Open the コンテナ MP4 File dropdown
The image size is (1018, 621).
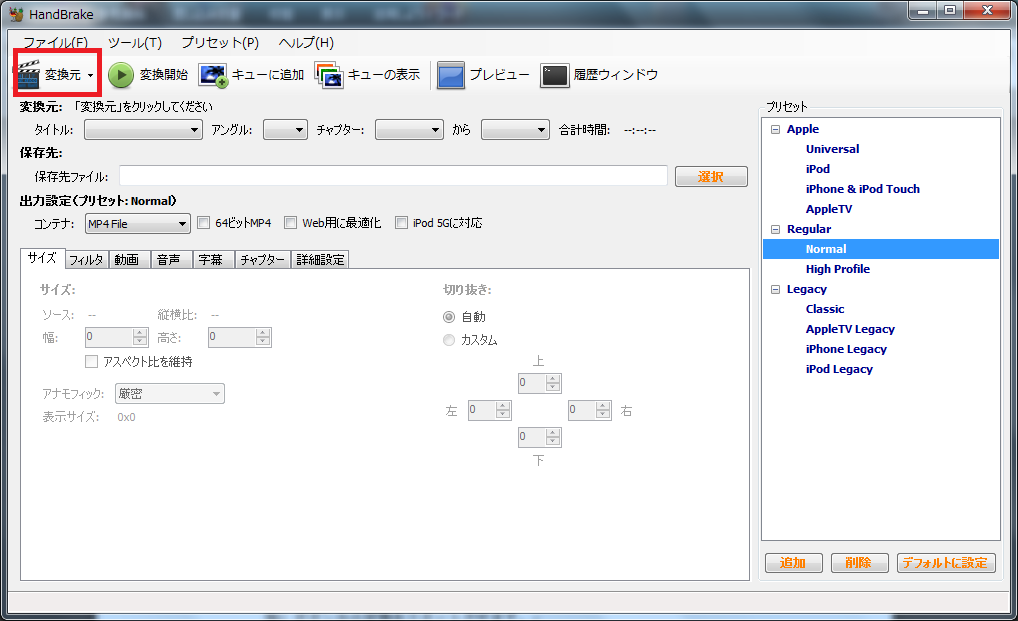click(138, 224)
